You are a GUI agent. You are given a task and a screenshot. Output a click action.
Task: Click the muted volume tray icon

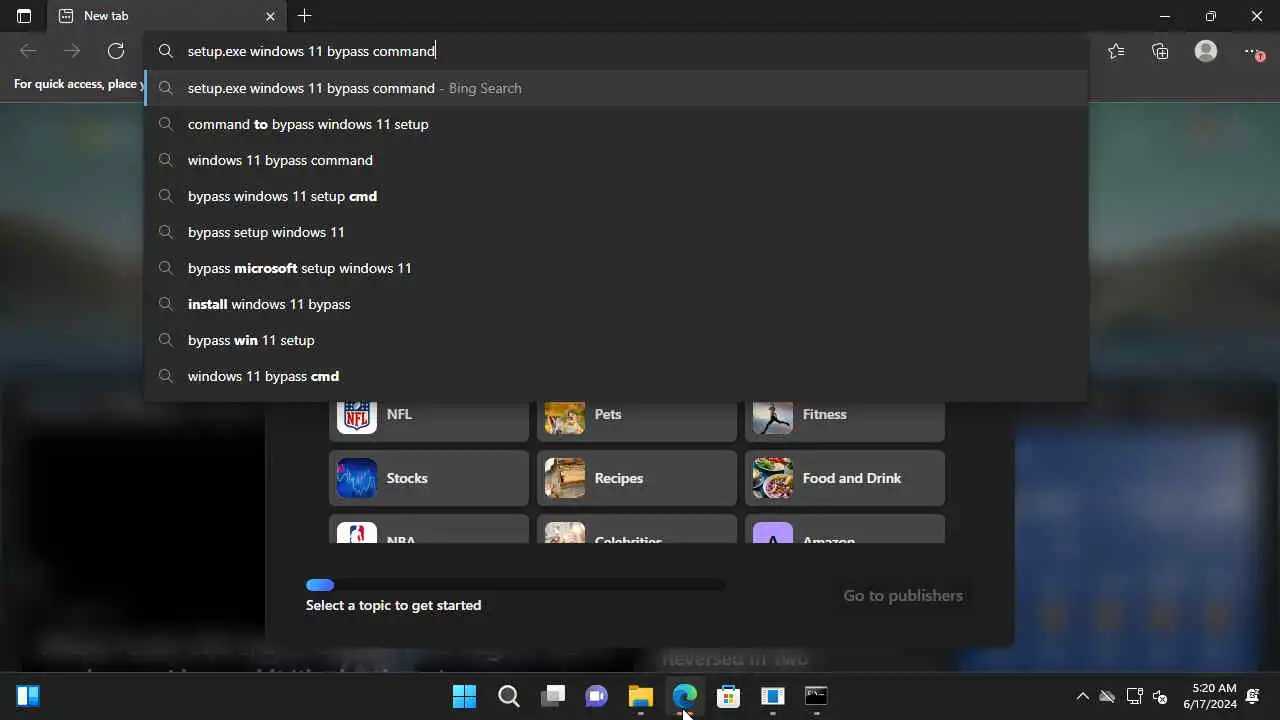[x=1160, y=696]
